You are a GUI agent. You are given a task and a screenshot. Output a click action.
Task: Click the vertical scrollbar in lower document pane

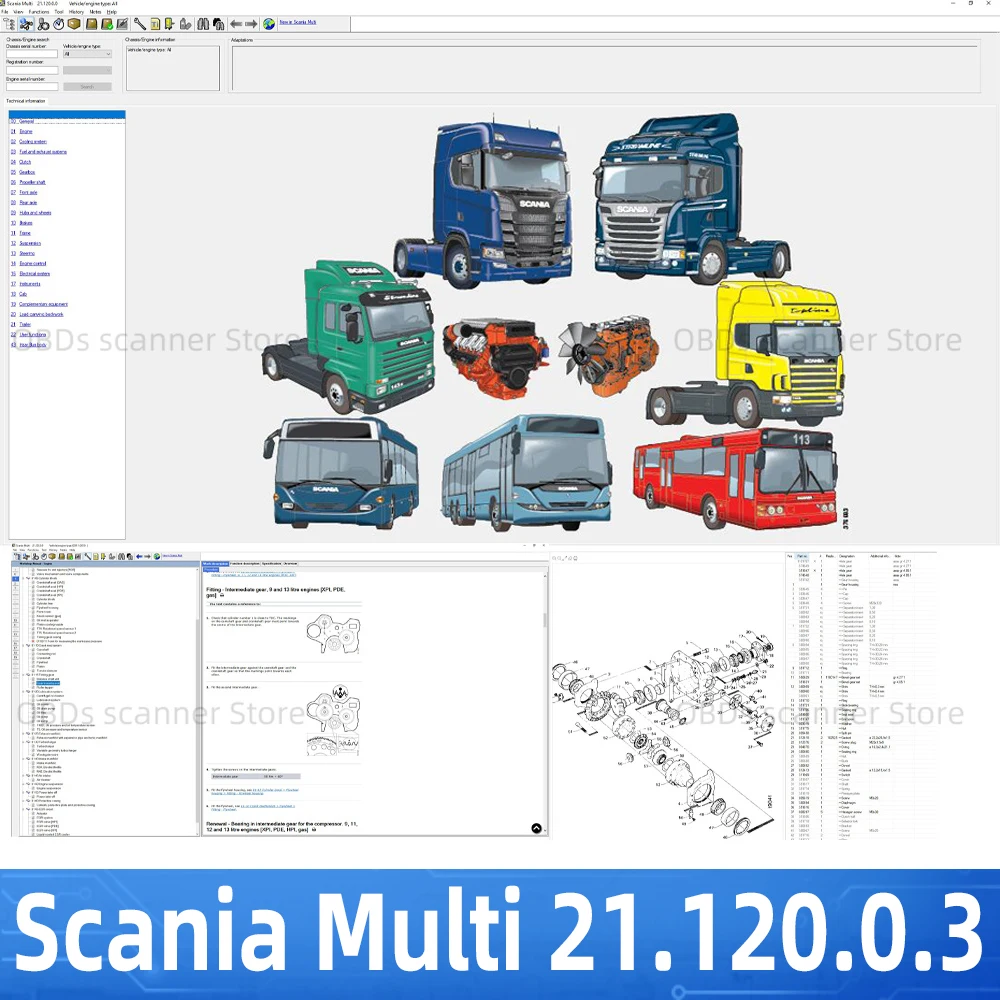(545, 702)
